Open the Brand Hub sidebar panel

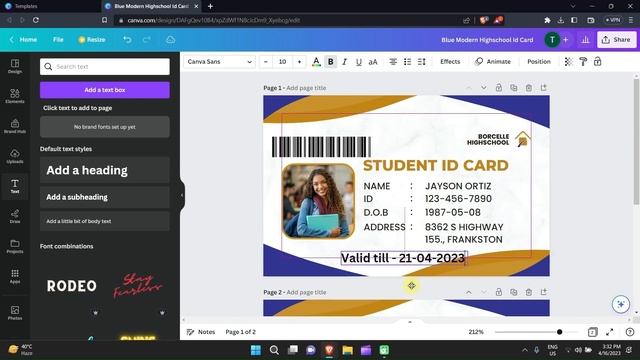click(x=15, y=126)
